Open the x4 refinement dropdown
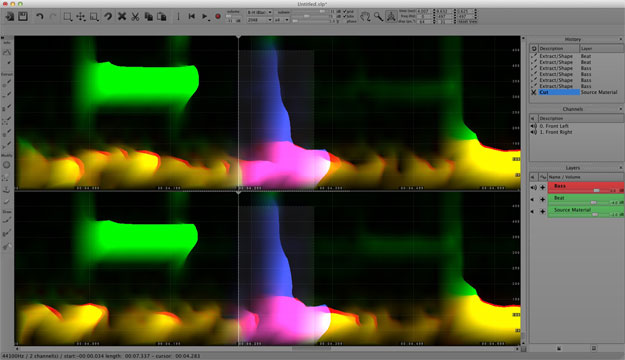Screen dimensions: 625x360 click(282, 20)
